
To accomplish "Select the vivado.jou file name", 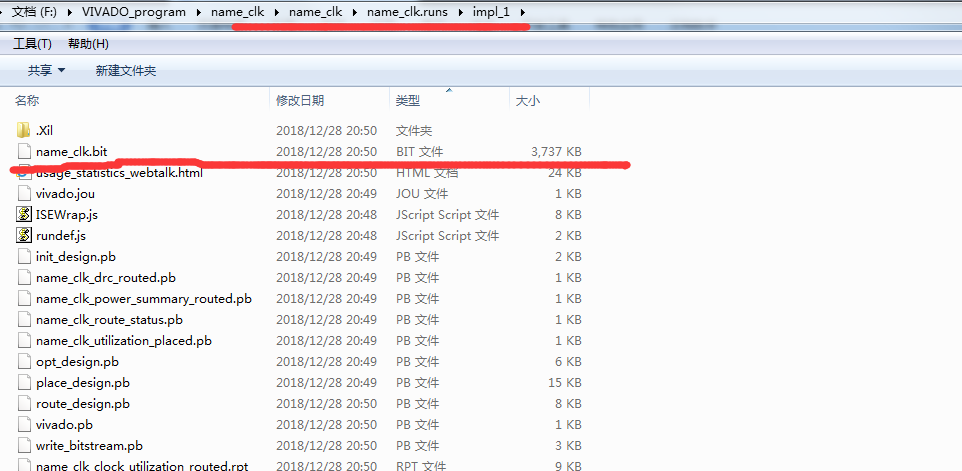I will (65, 194).
